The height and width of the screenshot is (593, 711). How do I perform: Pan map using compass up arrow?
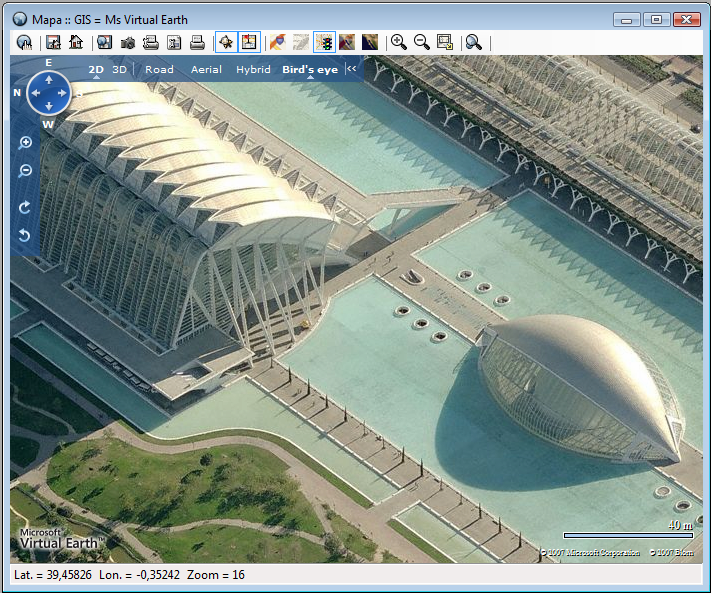tap(48, 79)
